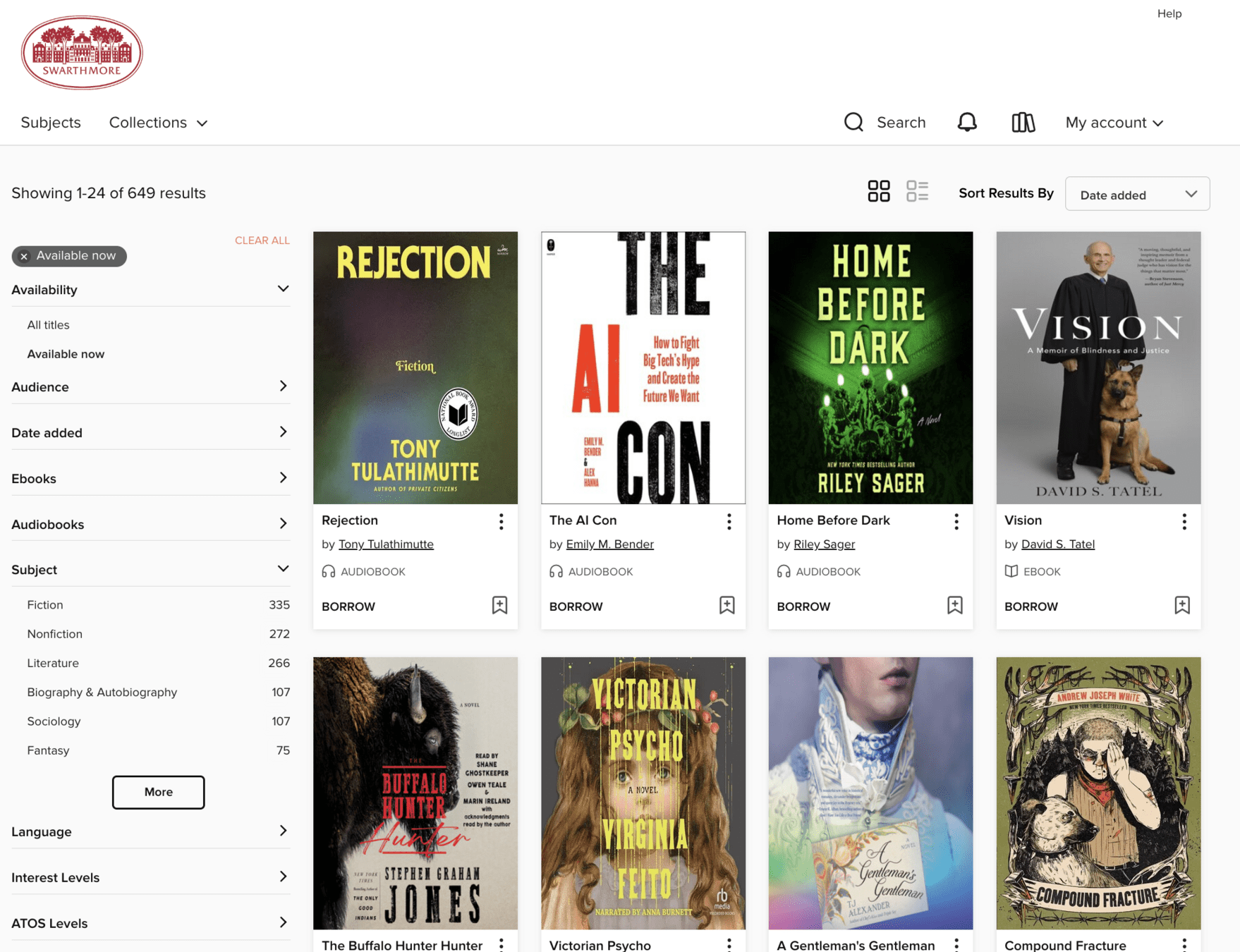Open the loans bookshelf icon
The image size is (1240, 952).
pyautogui.click(x=1023, y=122)
